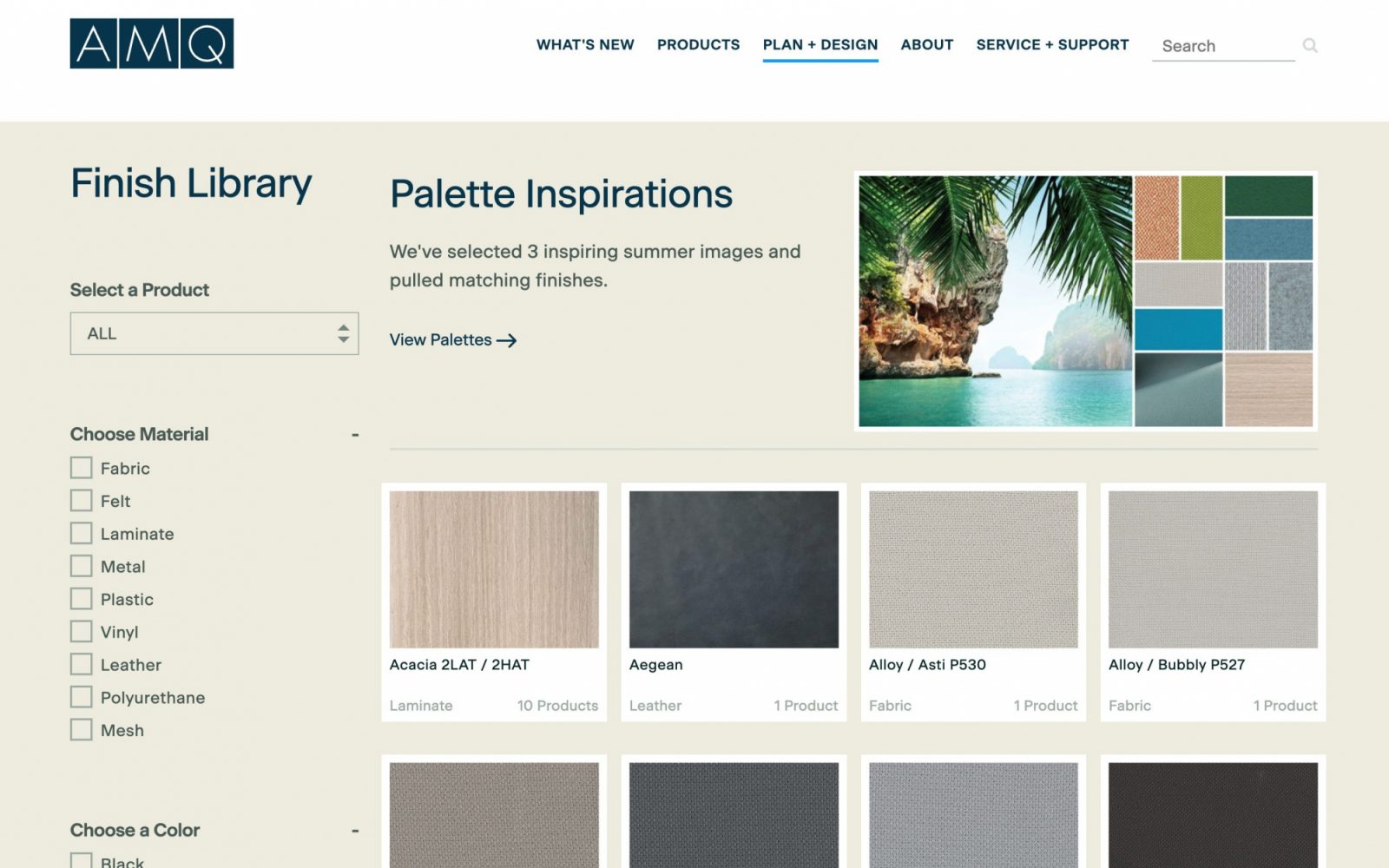Toggle the Leather material checkbox
1389x868 pixels.
(x=81, y=665)
